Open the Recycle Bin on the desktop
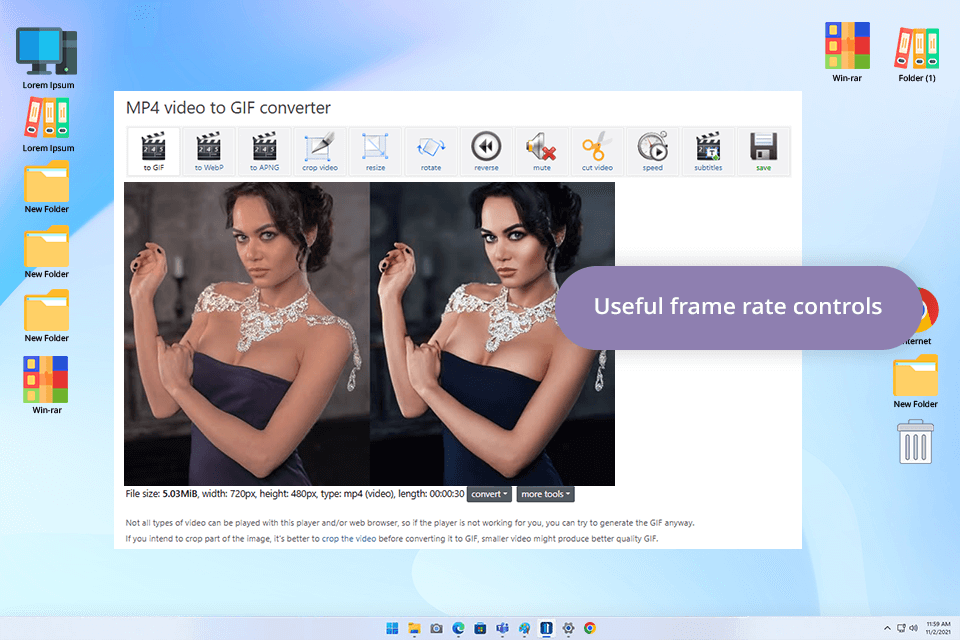 click(915, 442)
